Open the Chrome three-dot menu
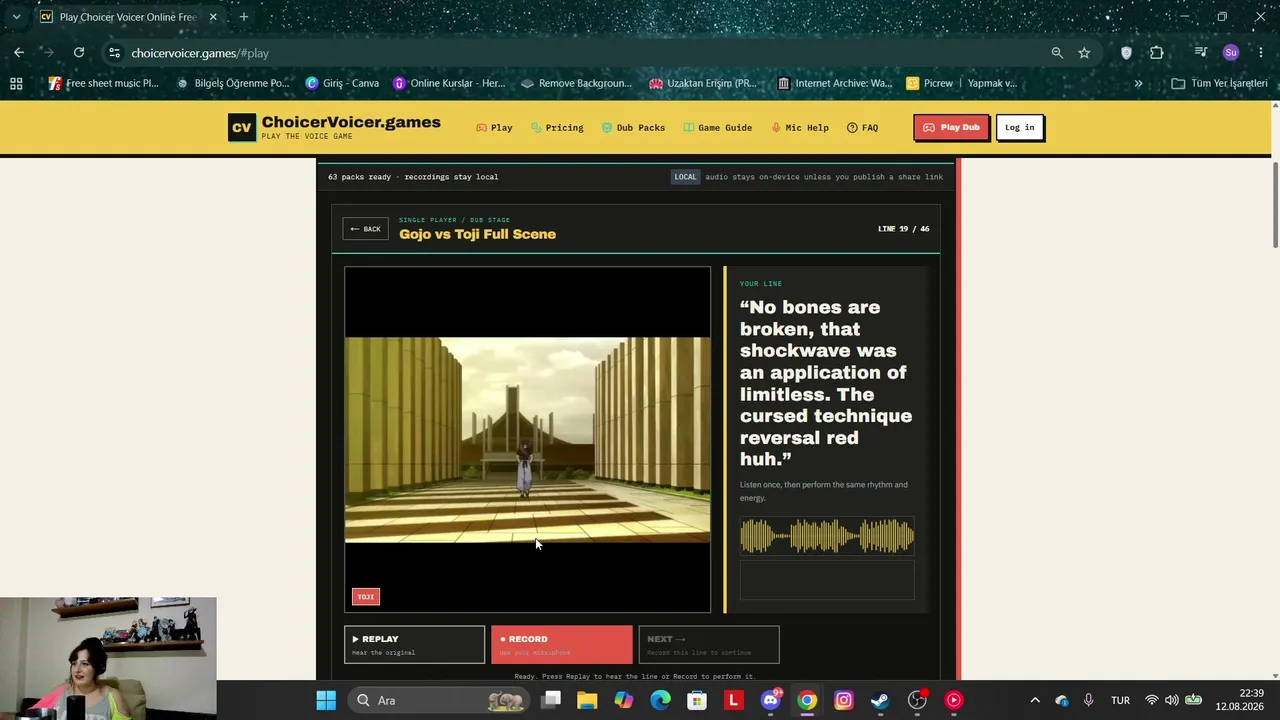 (1261, 53)
